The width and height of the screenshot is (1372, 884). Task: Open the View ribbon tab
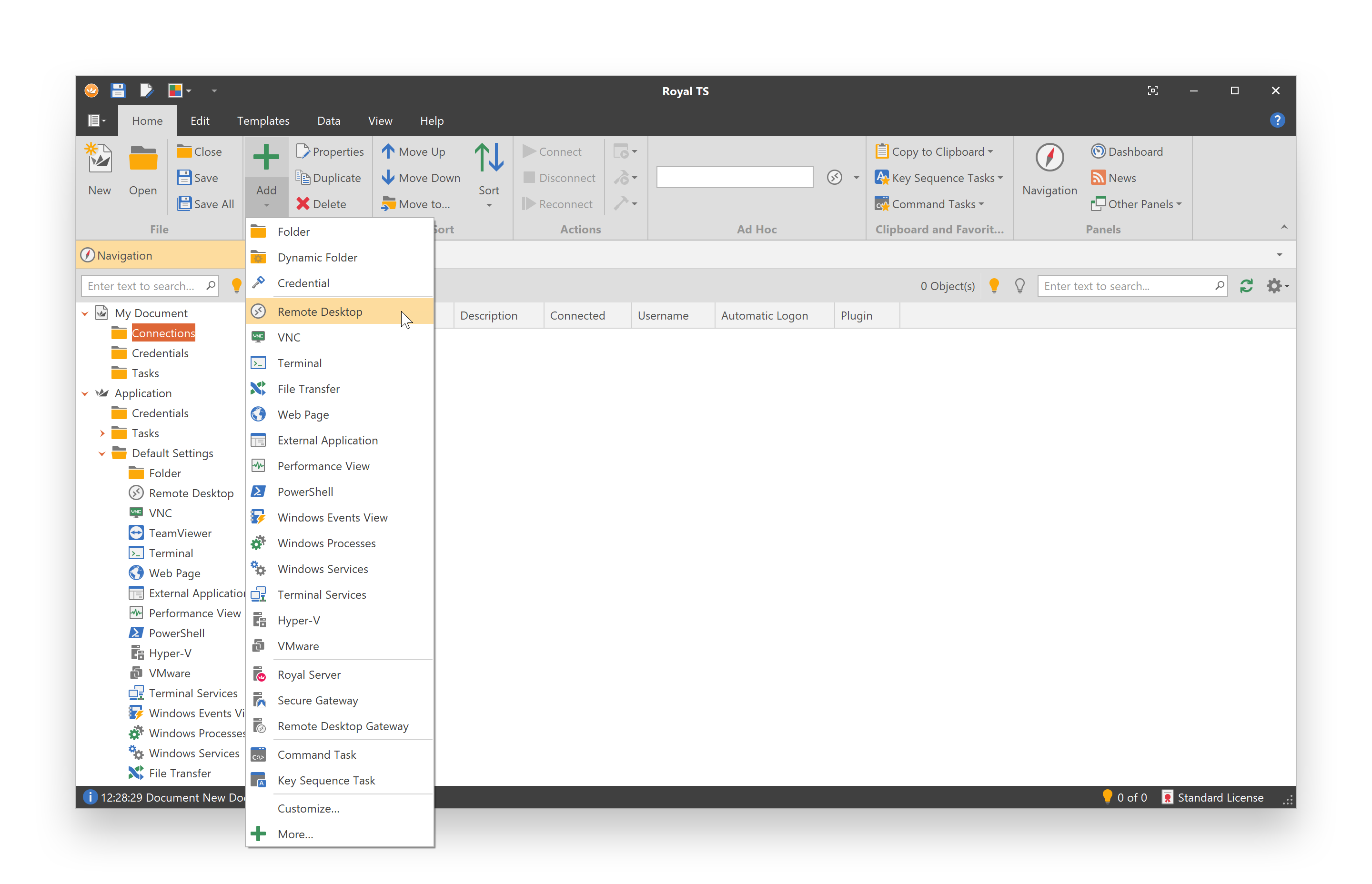point(380,121)
